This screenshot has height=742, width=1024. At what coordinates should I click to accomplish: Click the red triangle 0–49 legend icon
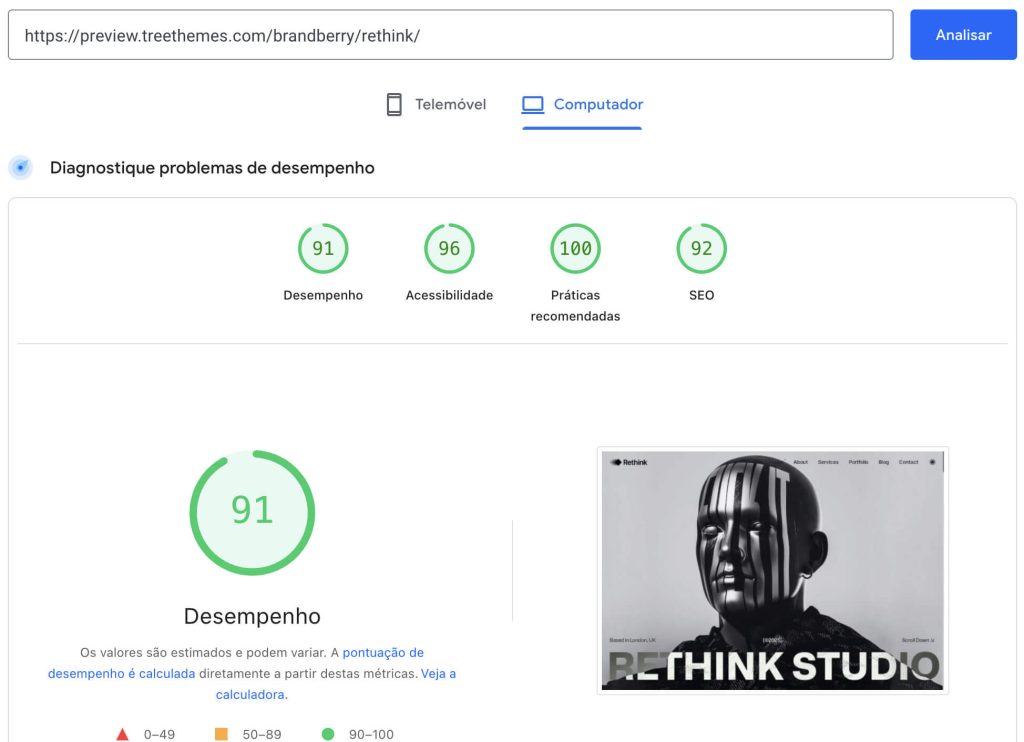coord(122,734)
